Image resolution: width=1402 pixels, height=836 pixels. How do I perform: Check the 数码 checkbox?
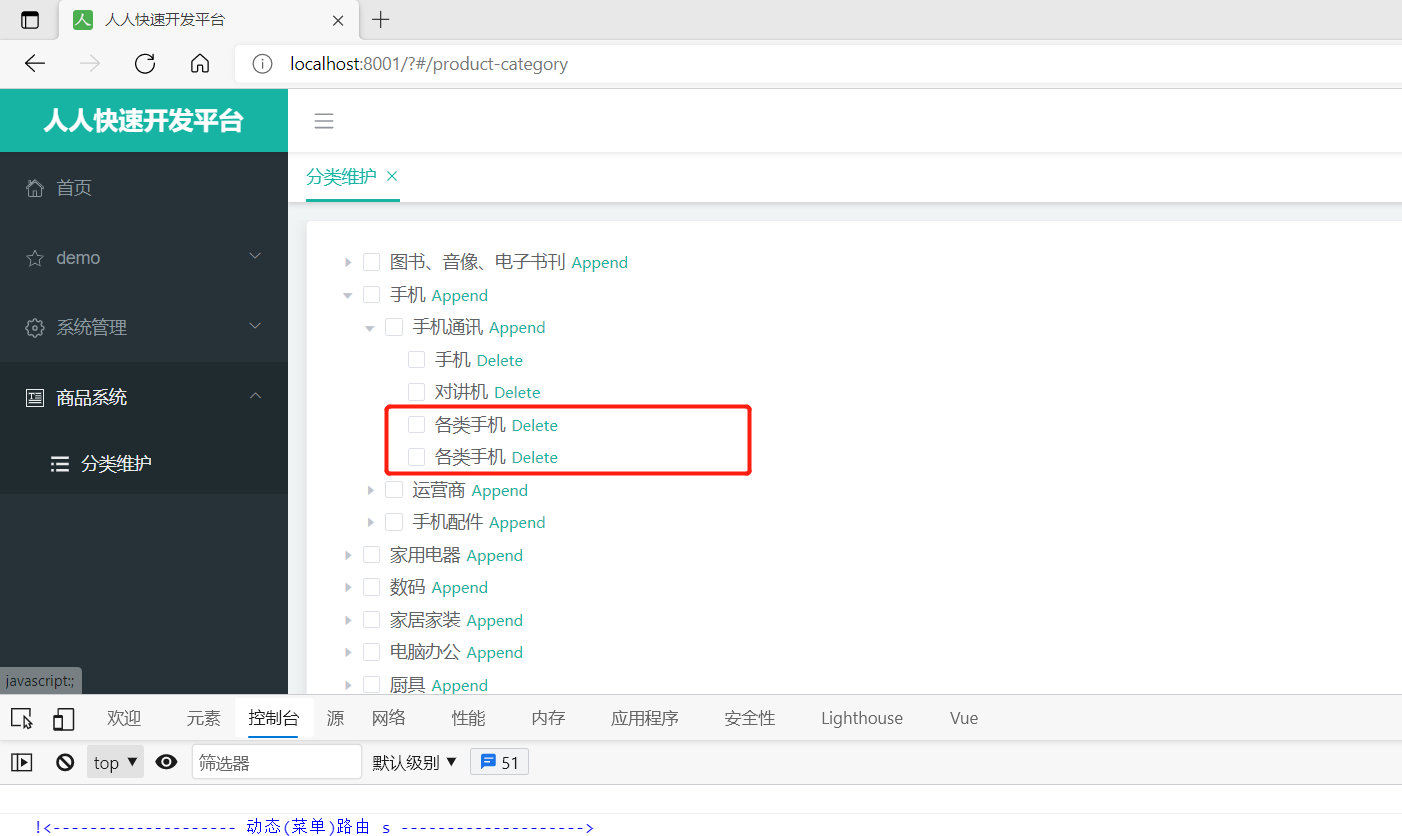[372, 587]
